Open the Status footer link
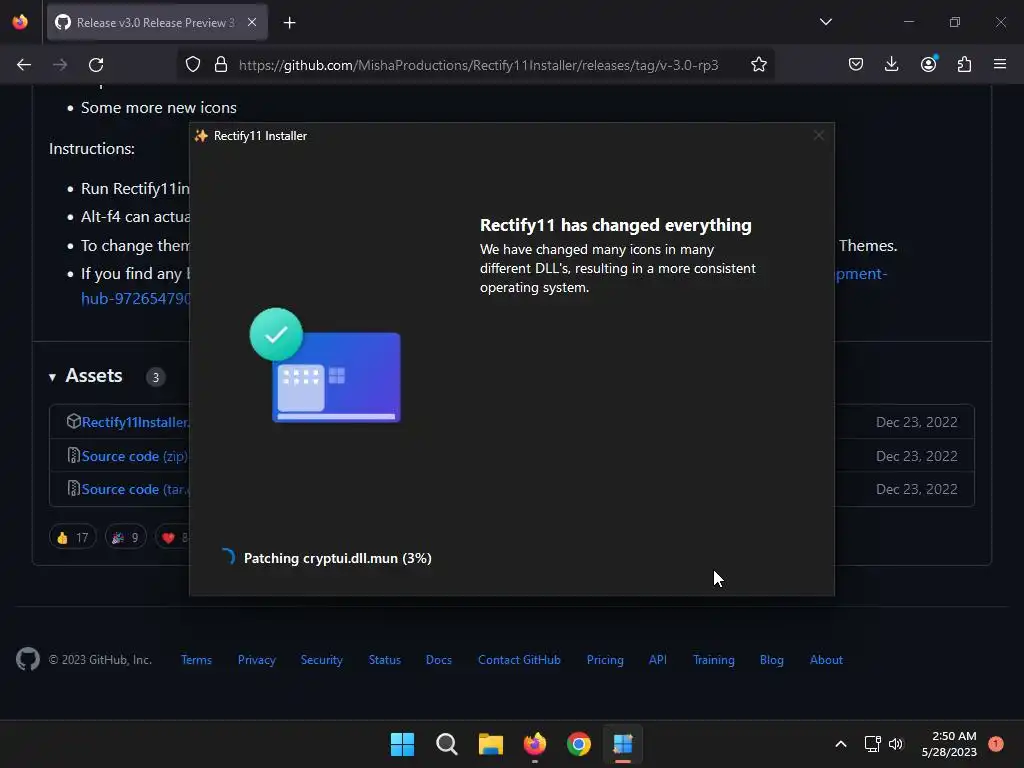1024x768 pixels. pyautogui.click(x=385, y=660)
